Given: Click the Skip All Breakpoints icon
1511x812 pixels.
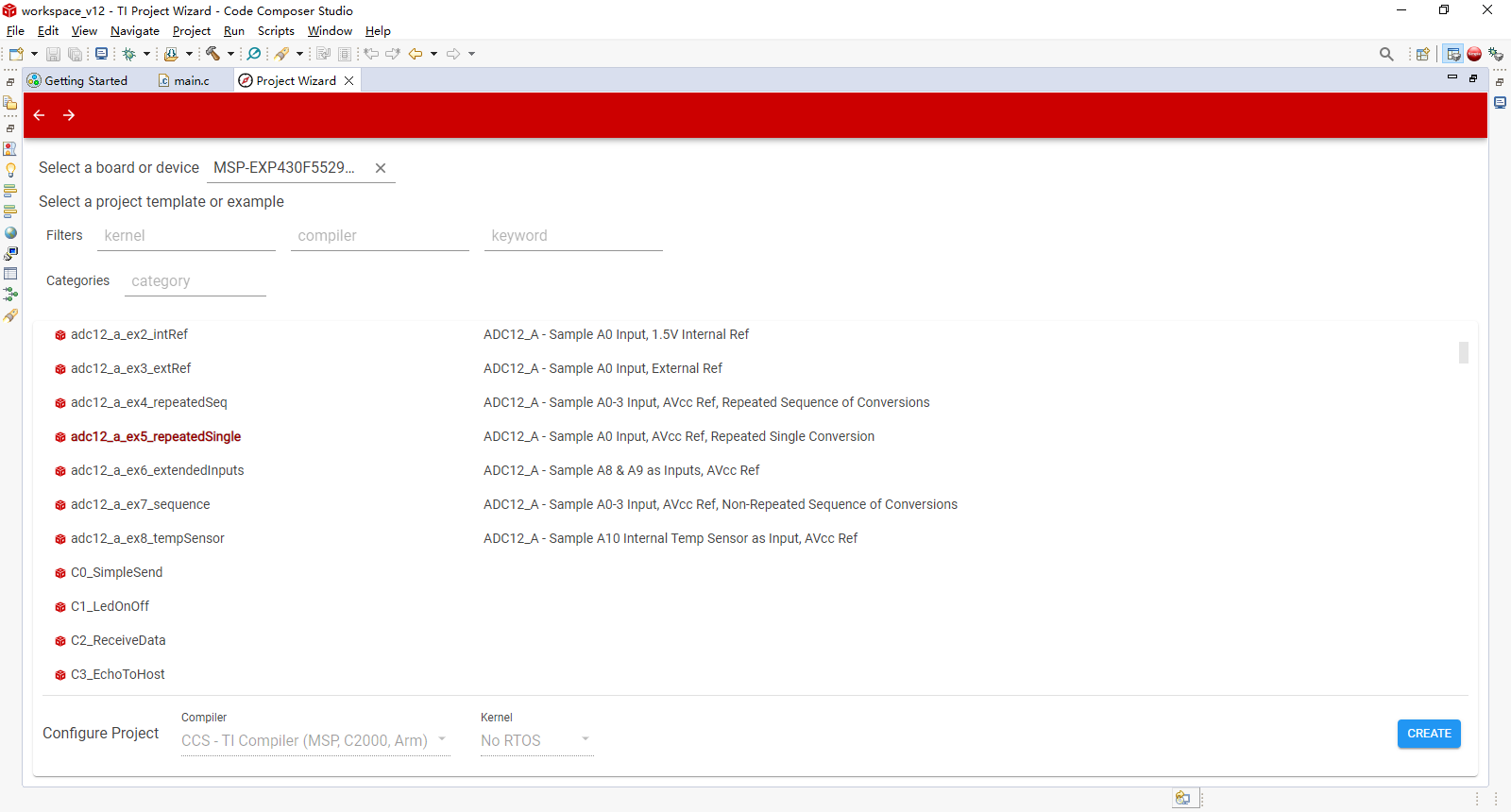Looking at the screenshot, I should coord(254,54).
